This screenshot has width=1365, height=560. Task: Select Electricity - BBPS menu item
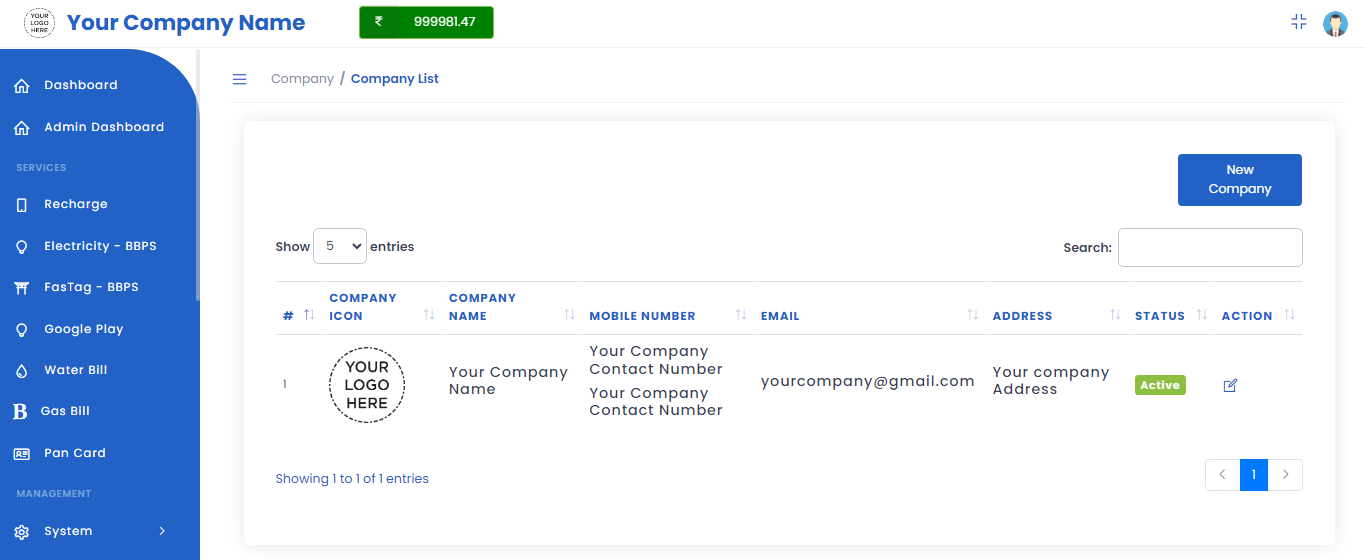tap(100, 246)
